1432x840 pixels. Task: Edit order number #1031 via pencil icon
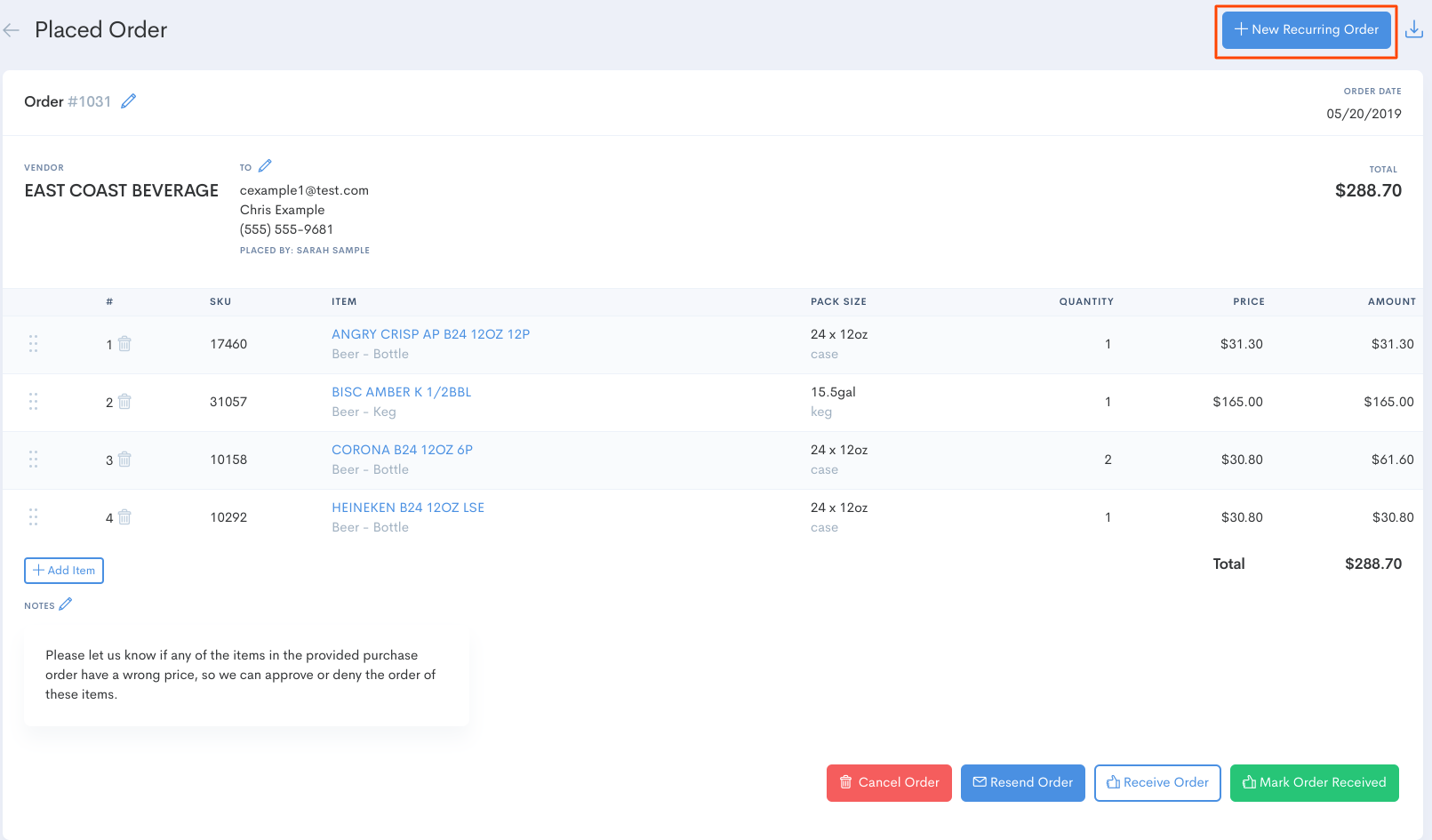click(x=129, y=101)
